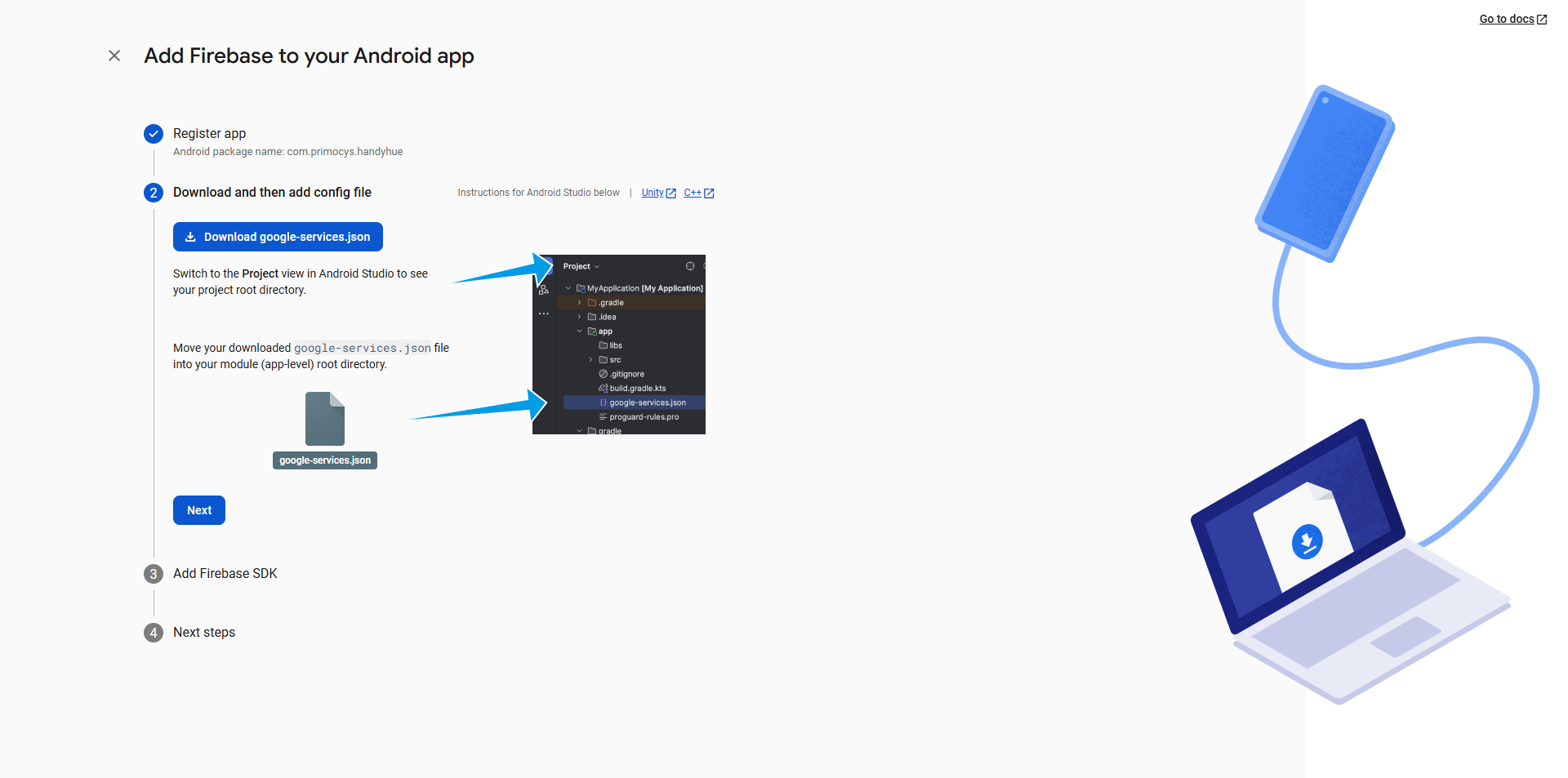Expand the Next steps section
Viewport: 1568px width, 778px height.
coord(204,633)
